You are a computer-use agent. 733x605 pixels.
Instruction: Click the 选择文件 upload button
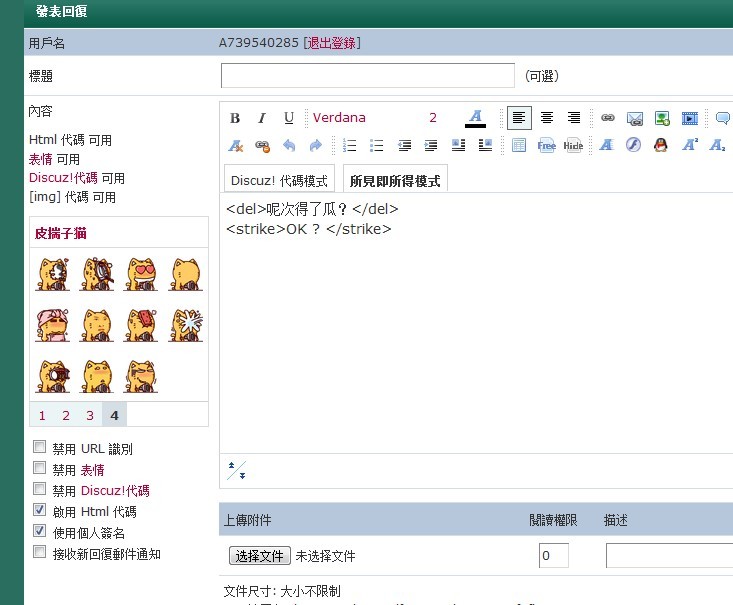click(x=259, y=556)
